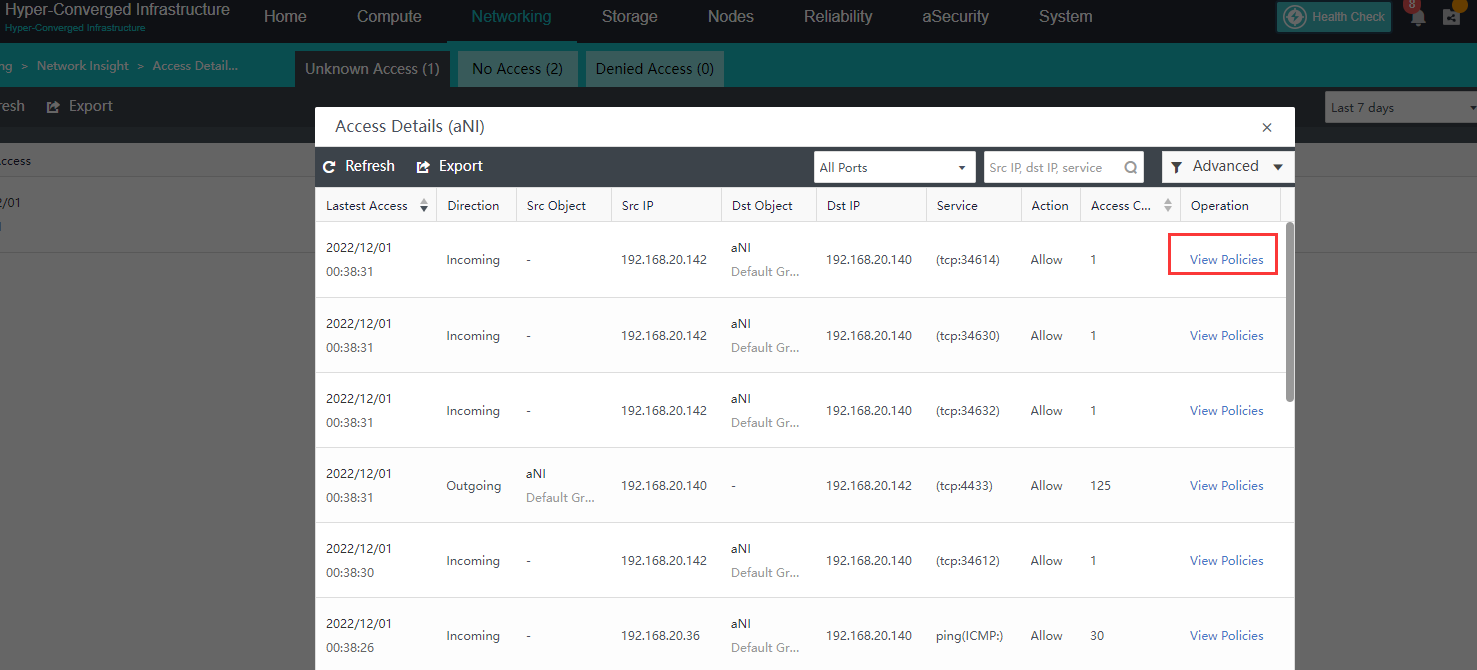Viewport: 1477px width, 670px height.
Task: Open the Networking menu
Action: pyautogui.click(x=511, y=17)
